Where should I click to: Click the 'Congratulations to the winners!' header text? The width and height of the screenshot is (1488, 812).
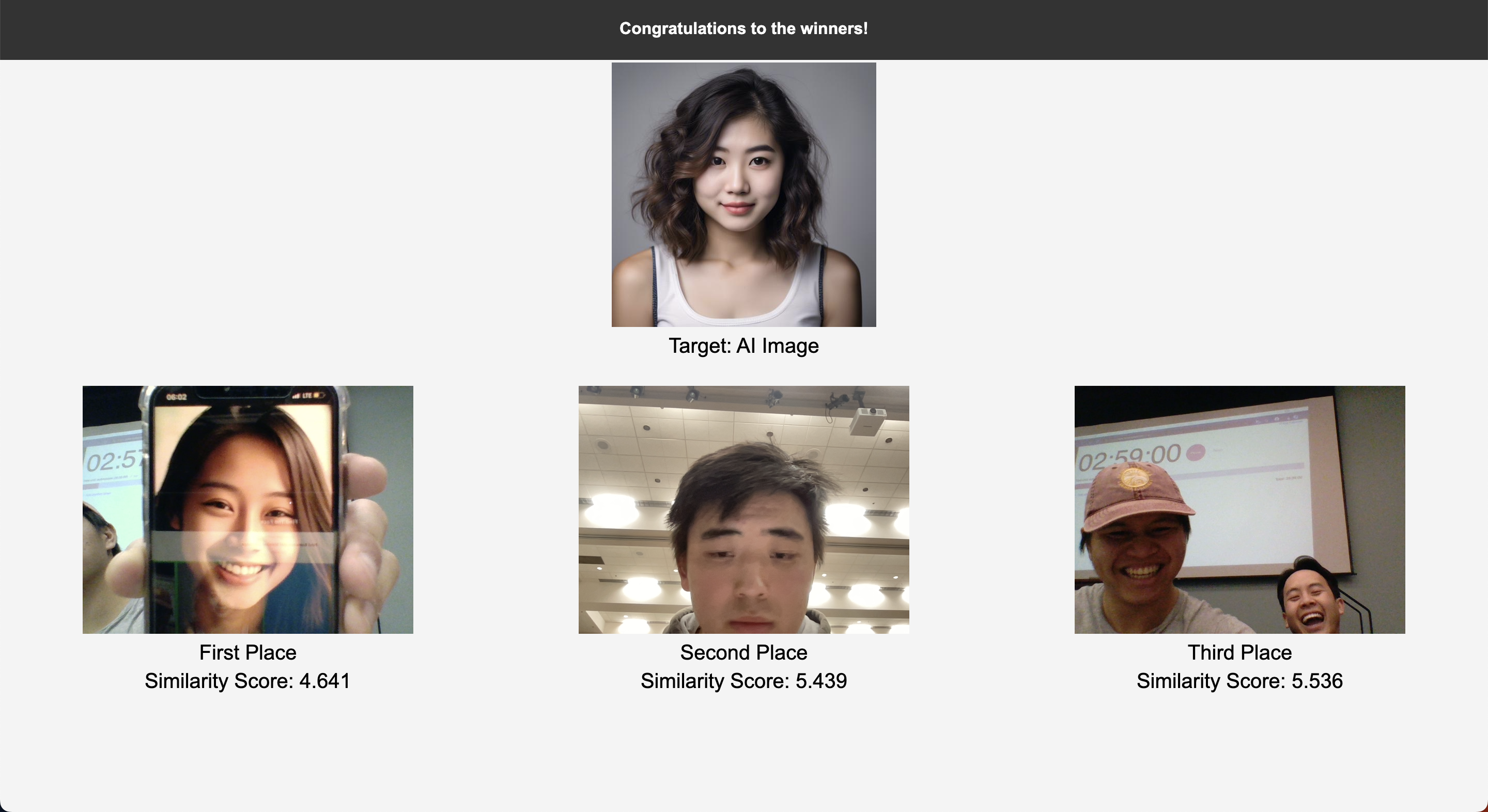coord(743,28)
